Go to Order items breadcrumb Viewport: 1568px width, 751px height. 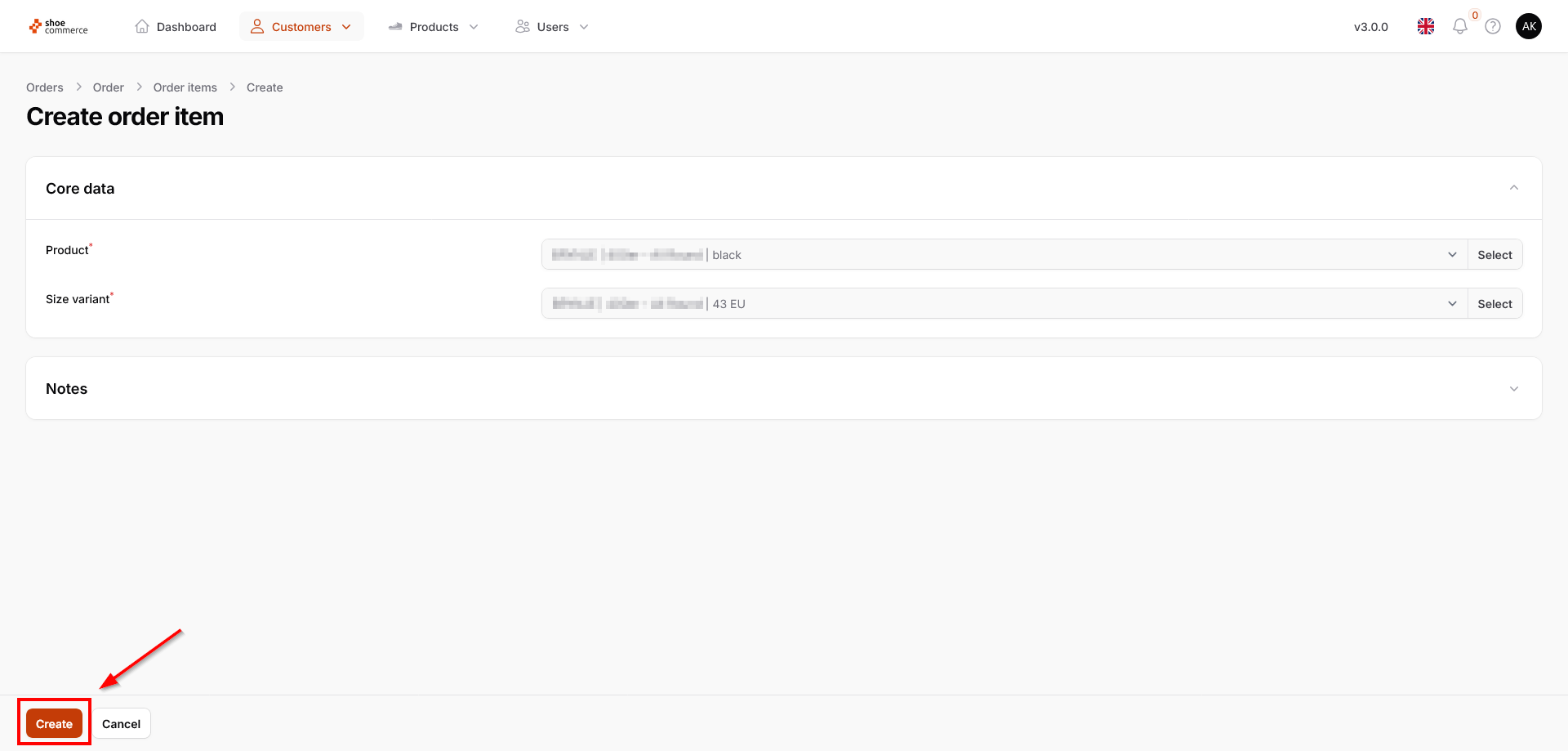coord(185,87)
